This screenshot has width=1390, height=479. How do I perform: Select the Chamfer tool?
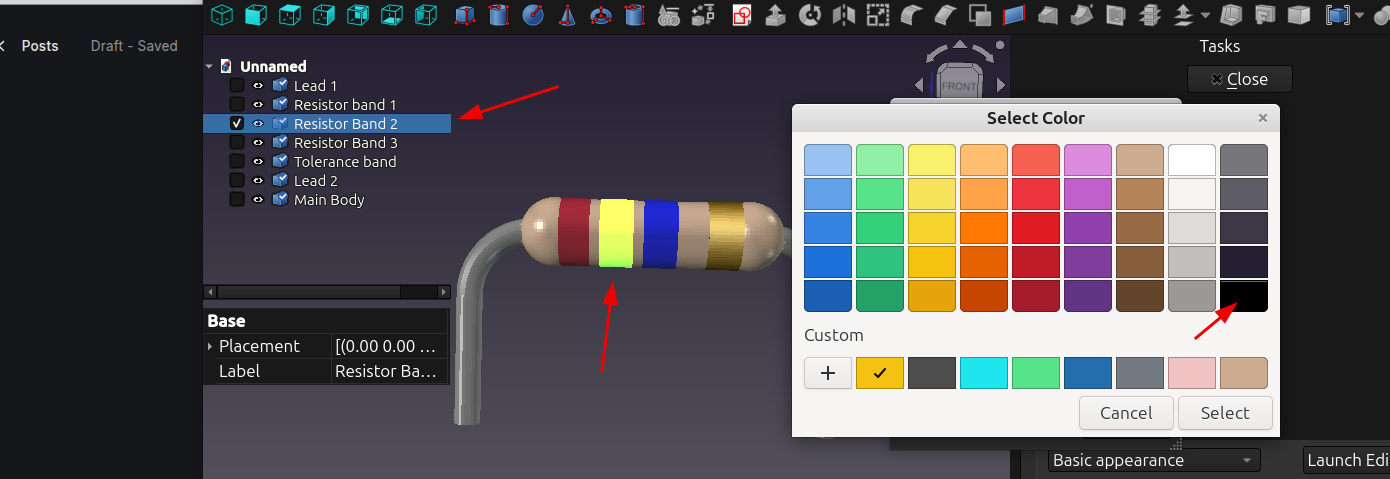[945, 15]
